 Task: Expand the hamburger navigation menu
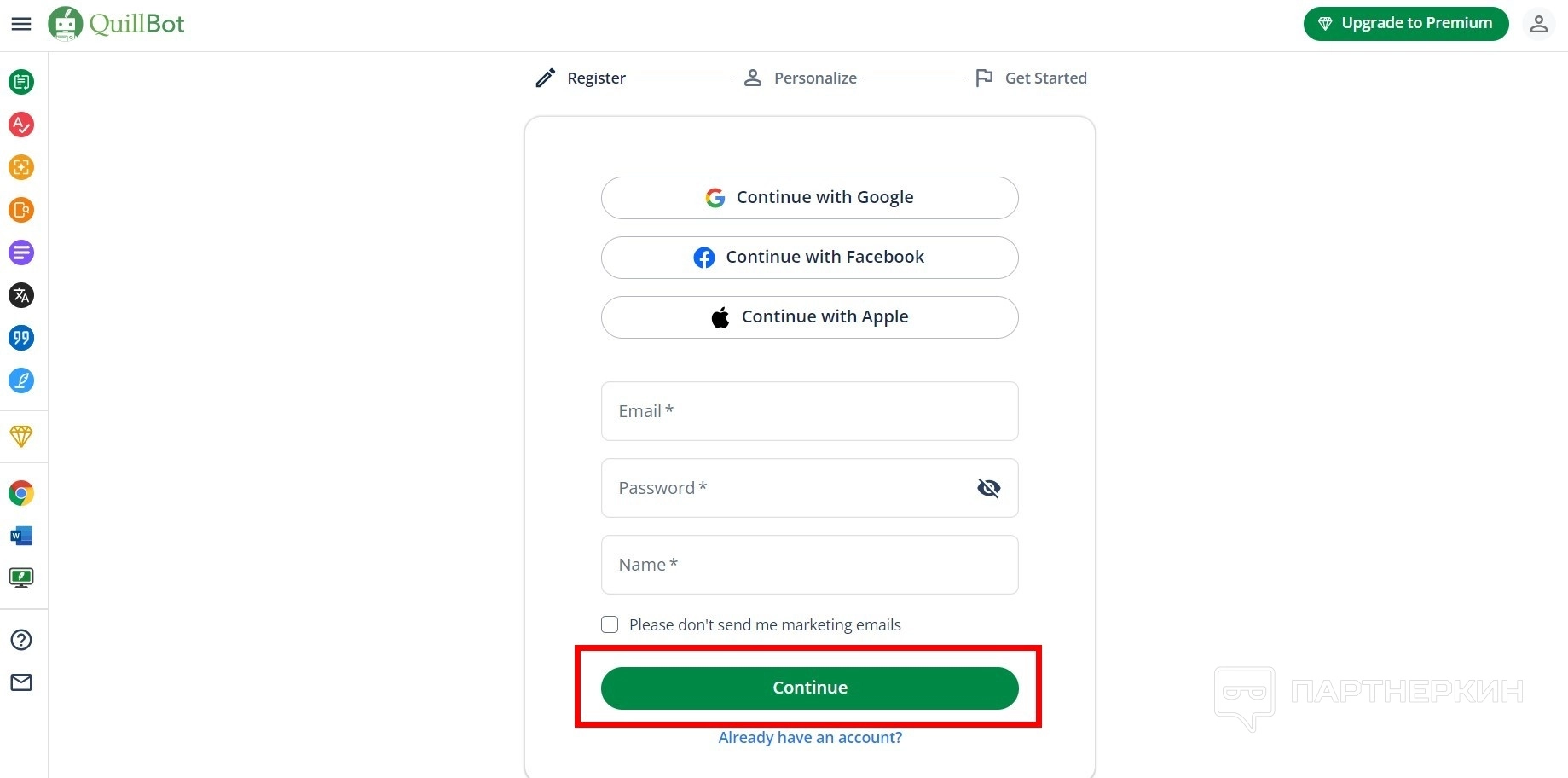point(21,24)
